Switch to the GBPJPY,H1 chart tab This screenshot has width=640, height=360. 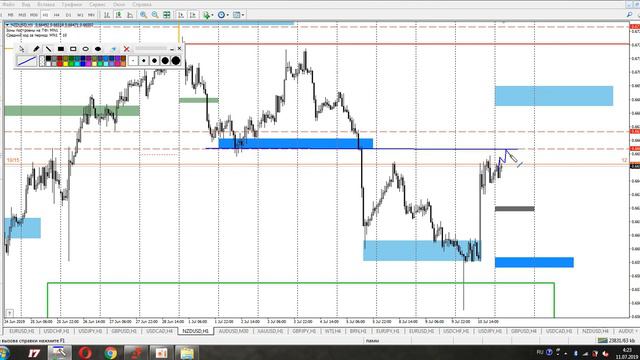pos(304,331)
